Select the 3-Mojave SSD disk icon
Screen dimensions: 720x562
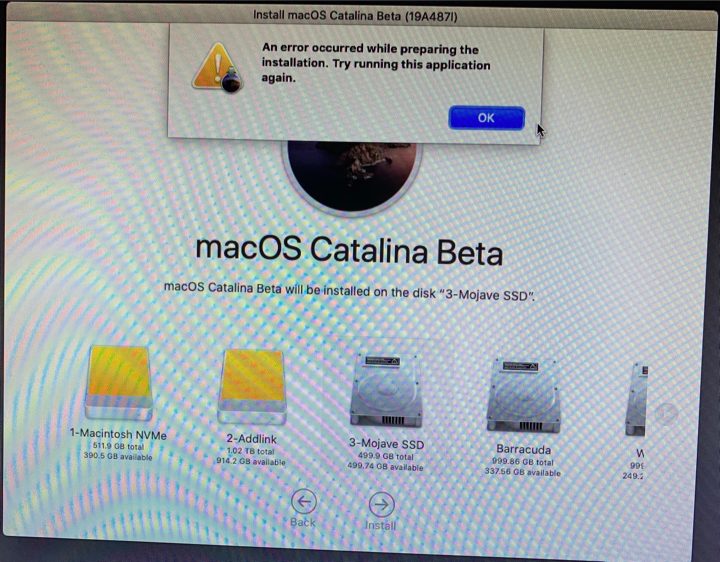point(386,391)
